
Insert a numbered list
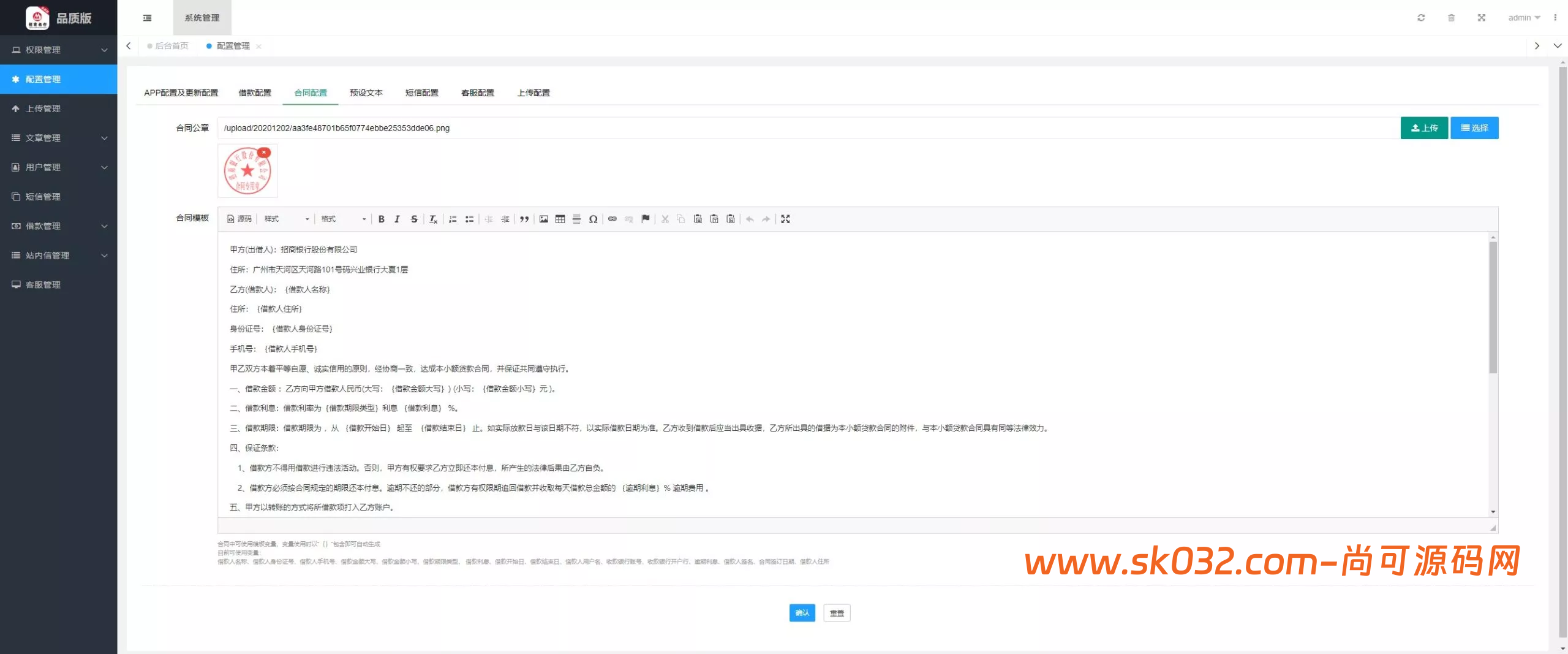coord(453,219)
